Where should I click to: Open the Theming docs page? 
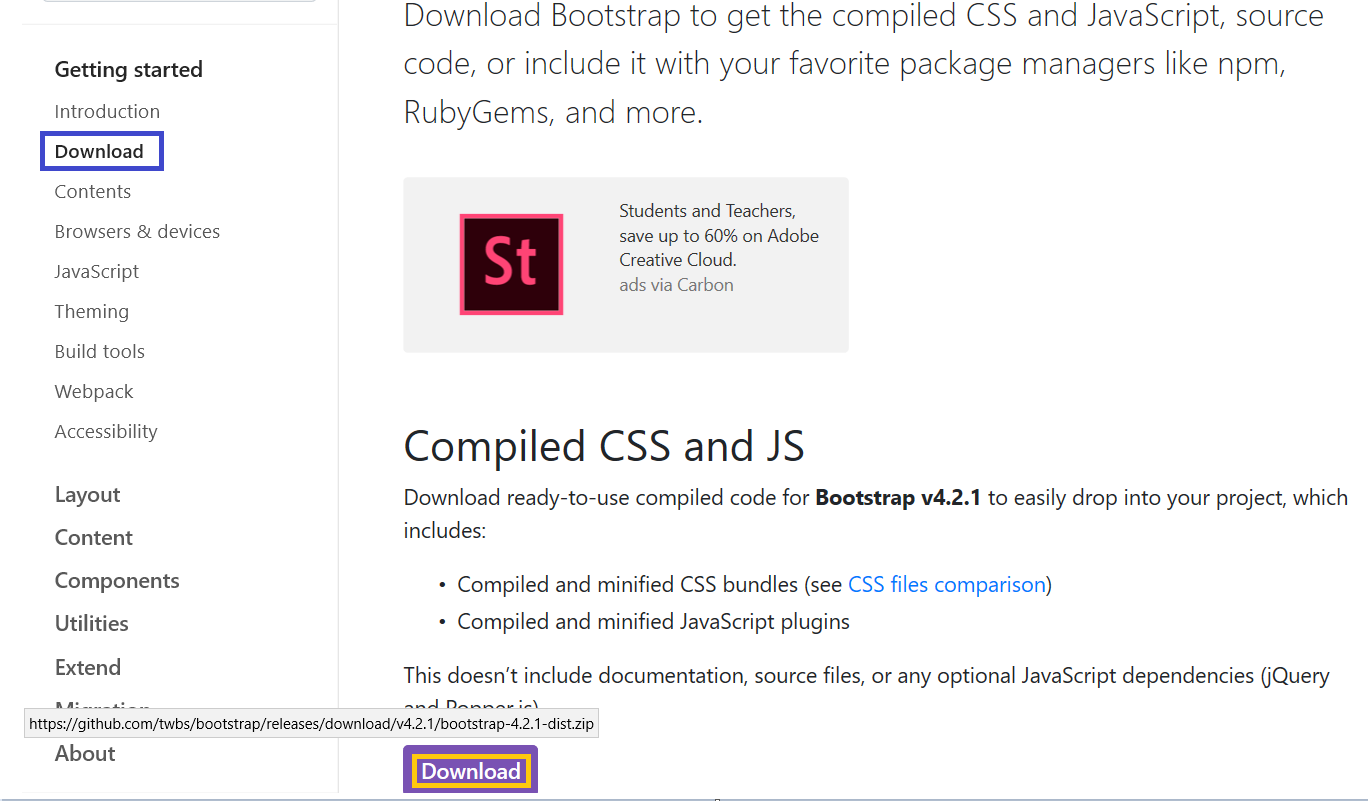pos(92,311)
